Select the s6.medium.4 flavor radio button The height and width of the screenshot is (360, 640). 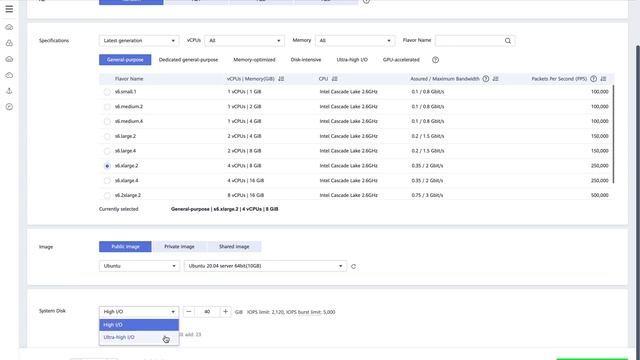tap(107, 121)
